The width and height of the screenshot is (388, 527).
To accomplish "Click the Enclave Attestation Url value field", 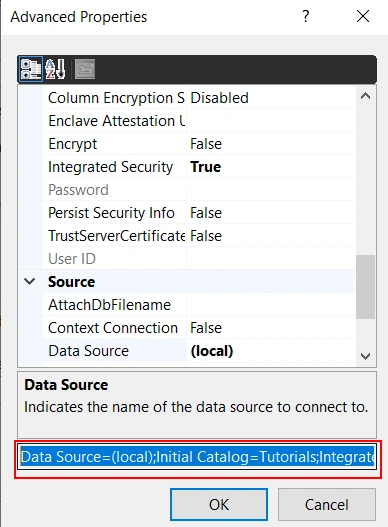I will [x=271, y=121].
